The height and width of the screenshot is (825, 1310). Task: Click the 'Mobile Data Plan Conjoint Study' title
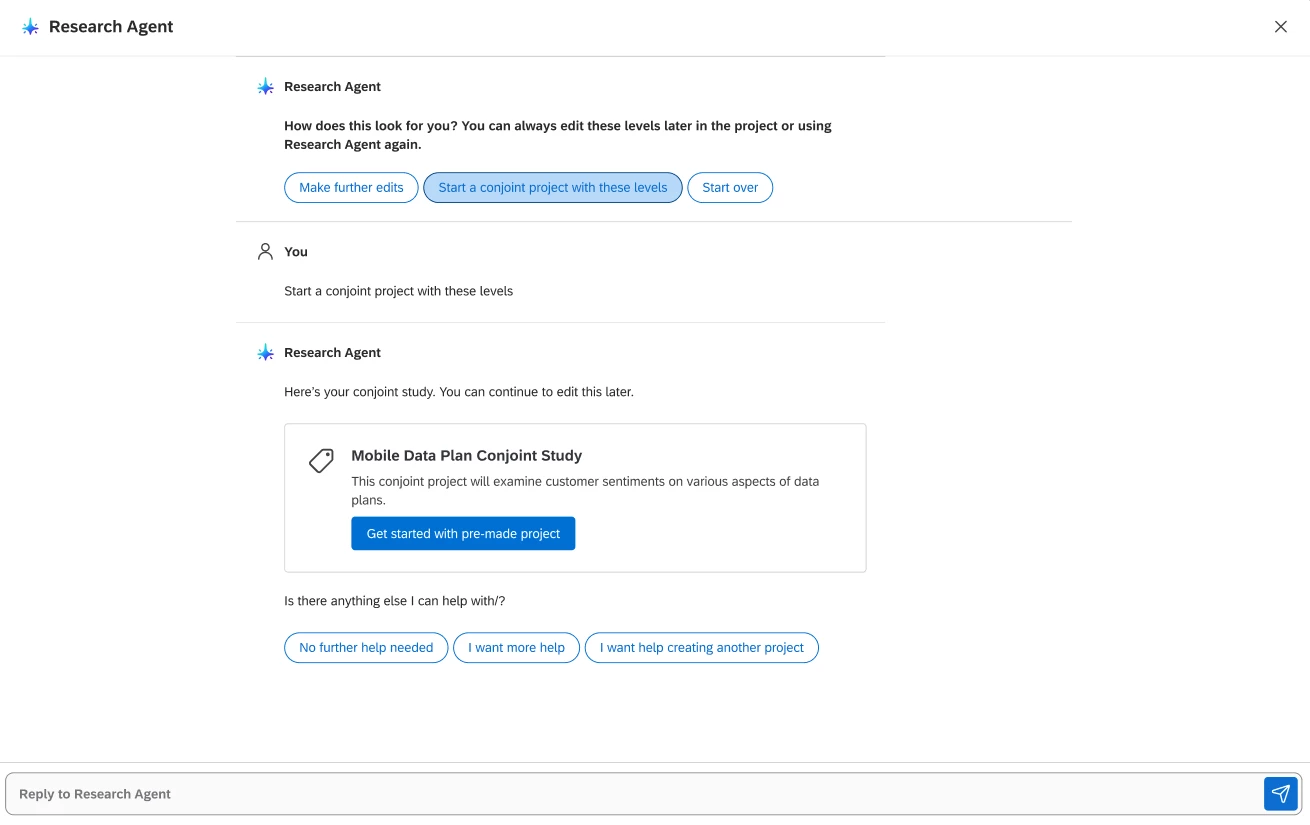(x=466, y=455)
